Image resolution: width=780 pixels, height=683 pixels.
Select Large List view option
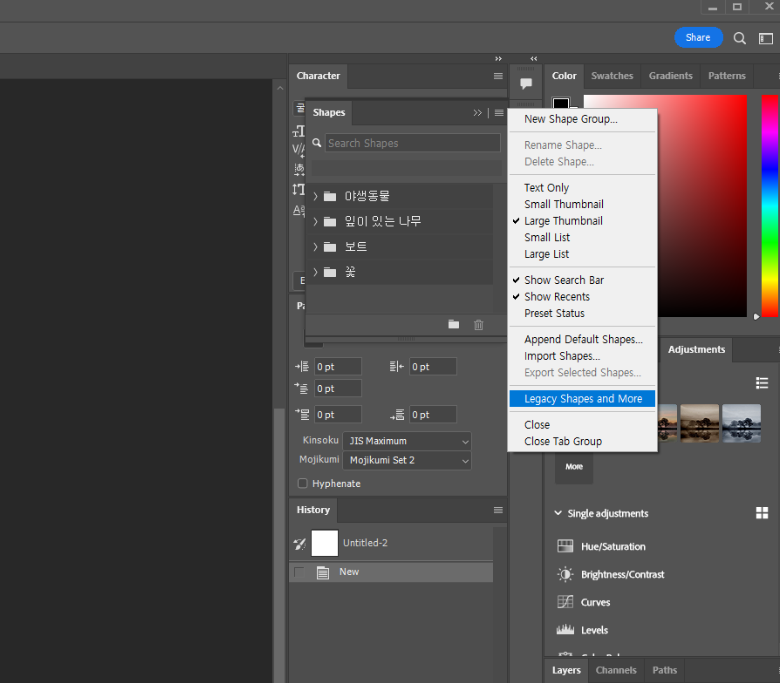582,254
